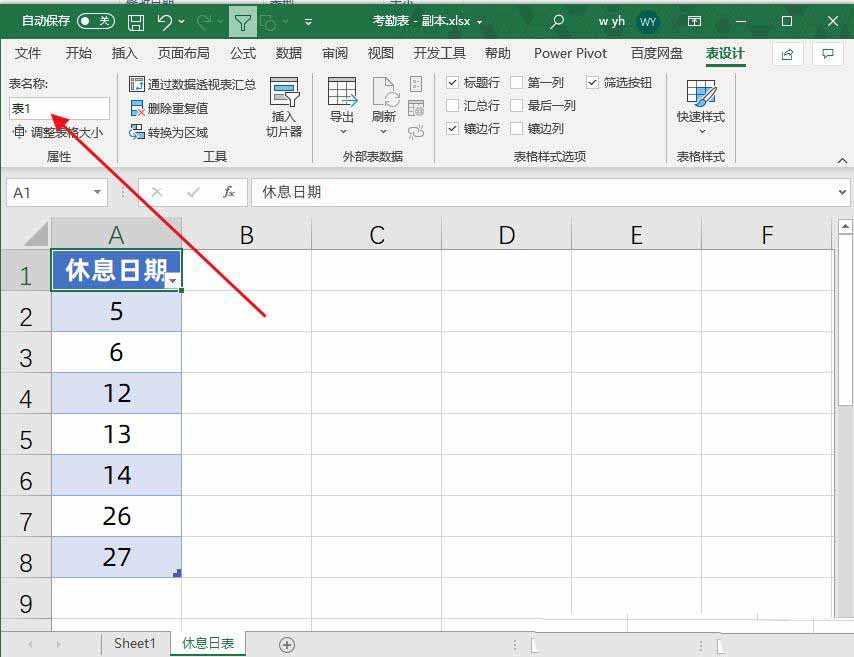Click the Share icon at top right
This screenshot has width=854, height=657.
788,54
